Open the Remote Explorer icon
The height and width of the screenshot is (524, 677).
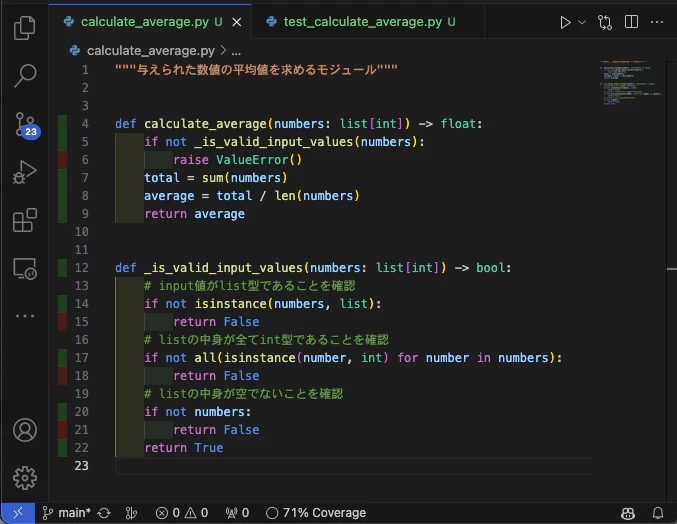[25, 269]
